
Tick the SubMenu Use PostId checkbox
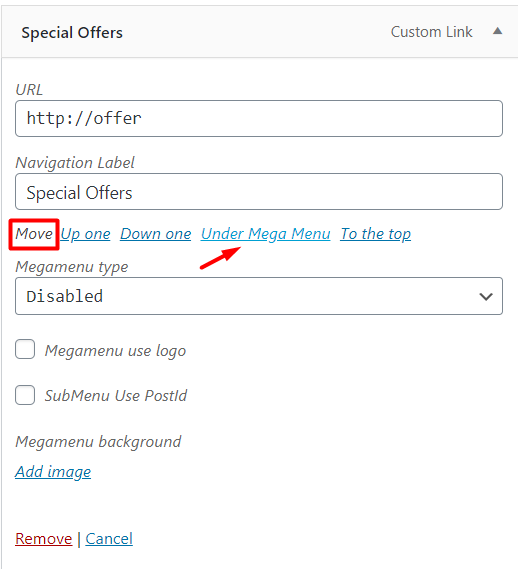tap(25, 395)
